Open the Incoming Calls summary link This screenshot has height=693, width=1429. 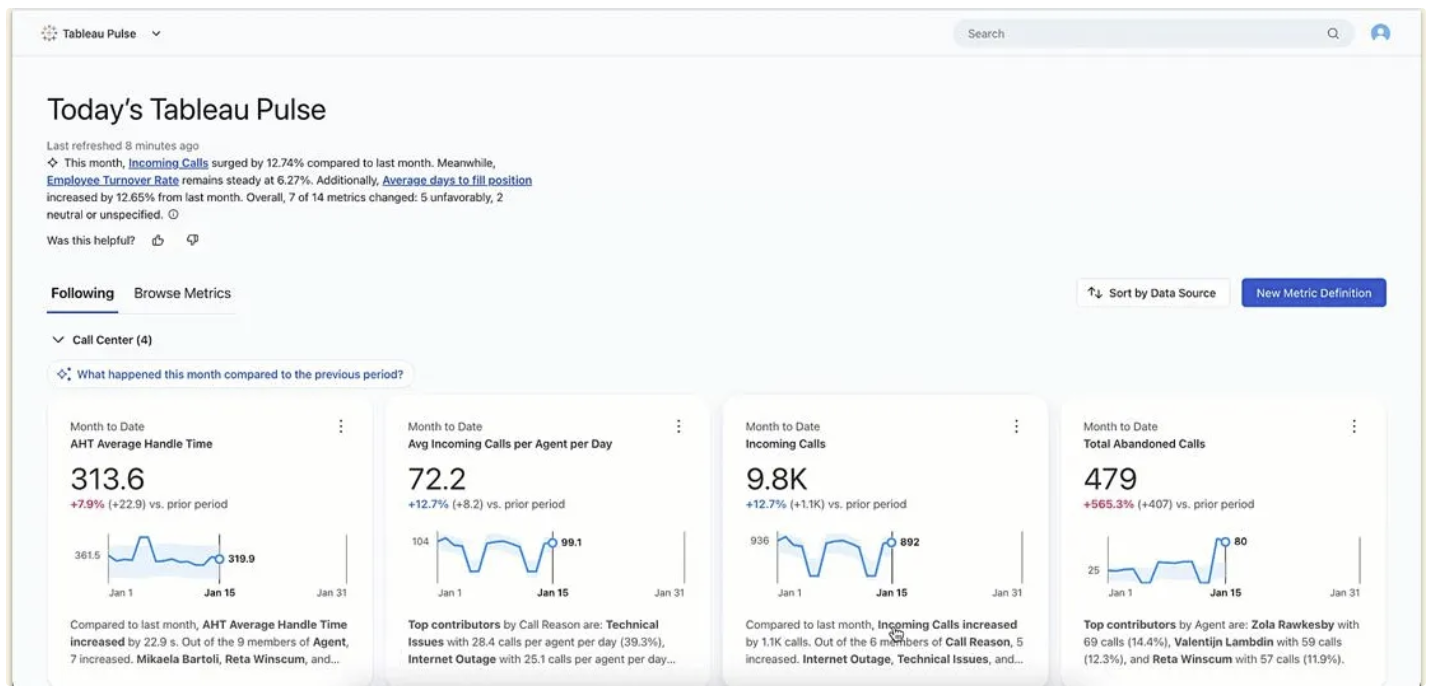click(168, 162)
